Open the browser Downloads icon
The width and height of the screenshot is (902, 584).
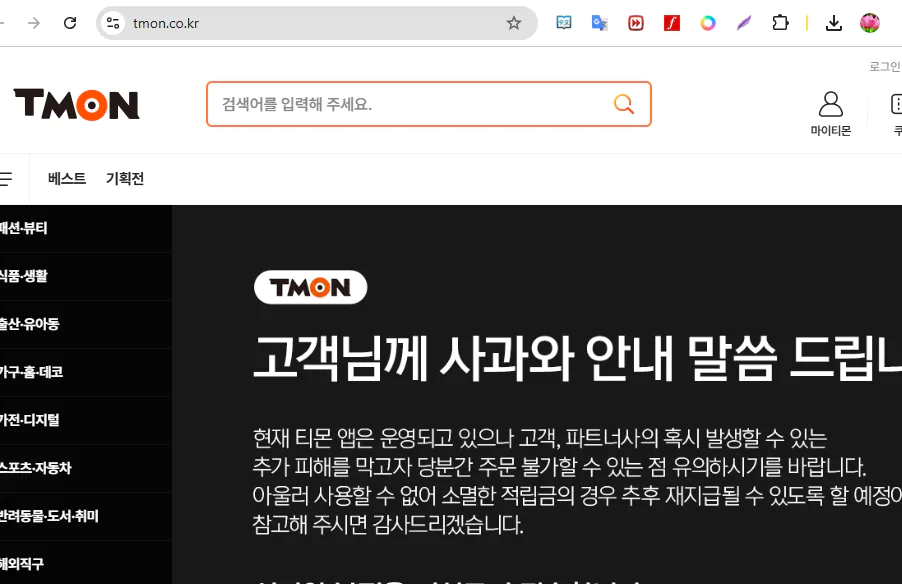[x=834, y=23]
